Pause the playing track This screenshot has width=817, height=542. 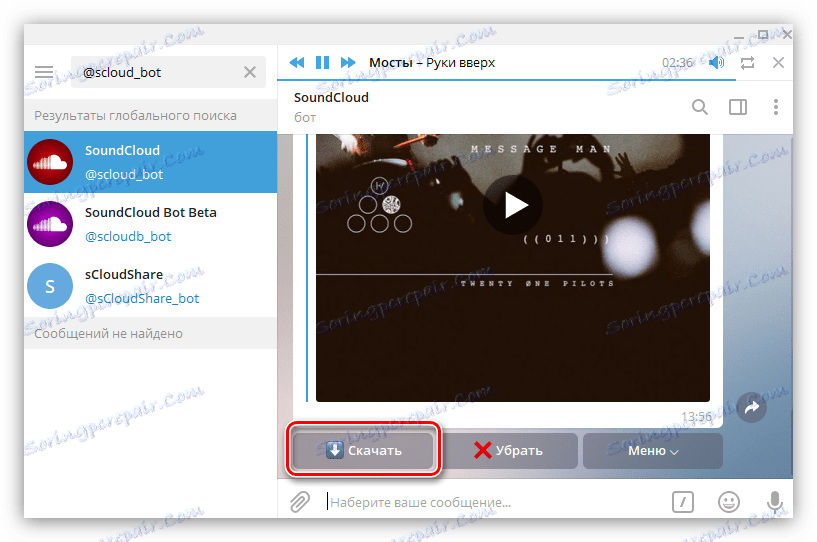tap(323, 63)
